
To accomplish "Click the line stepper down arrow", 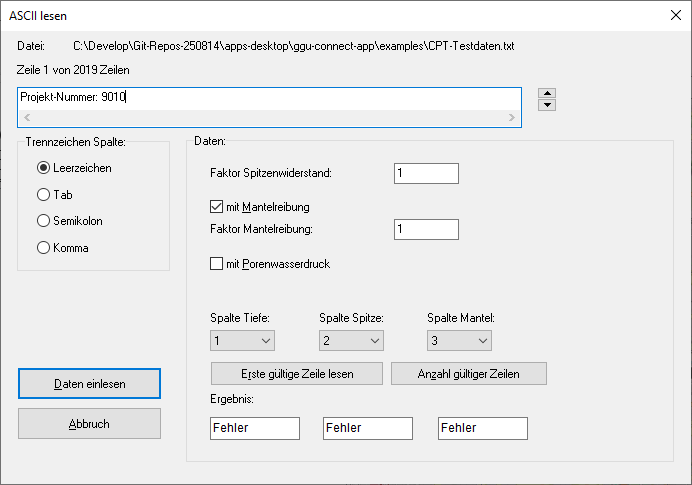I will pyautogui.click(x=547, y=105).
